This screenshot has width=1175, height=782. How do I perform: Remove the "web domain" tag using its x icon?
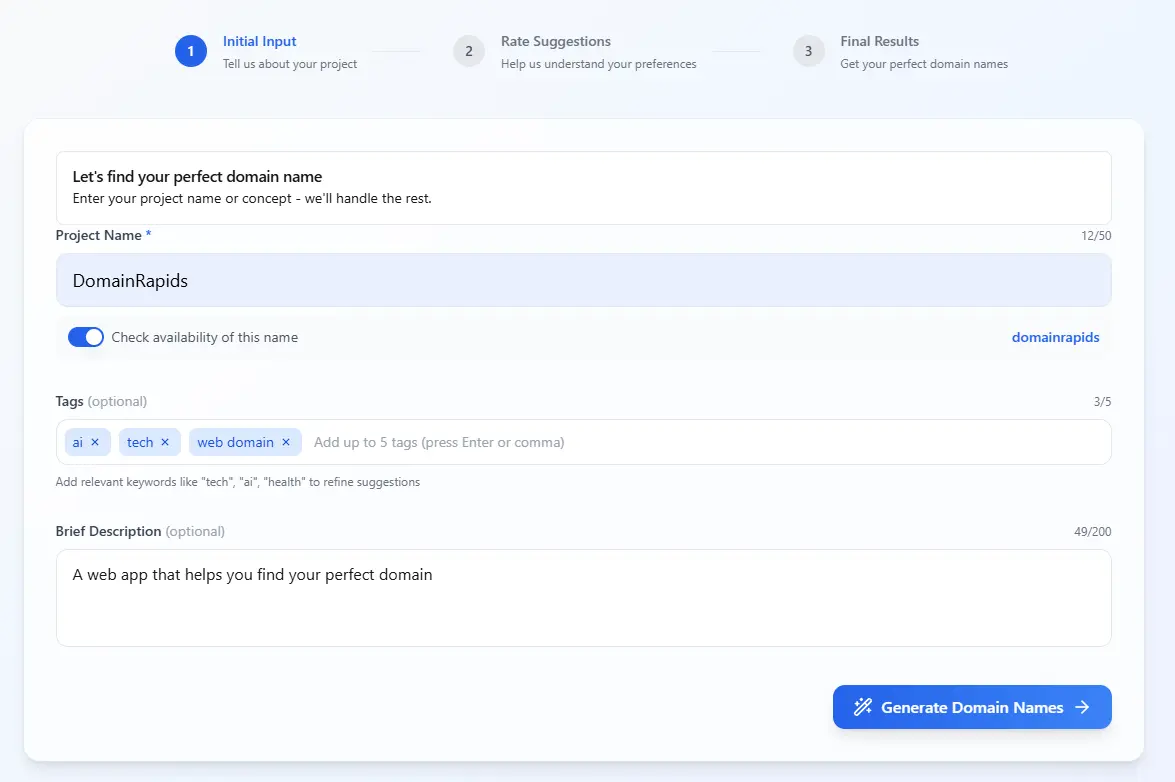tap(285, 441)
